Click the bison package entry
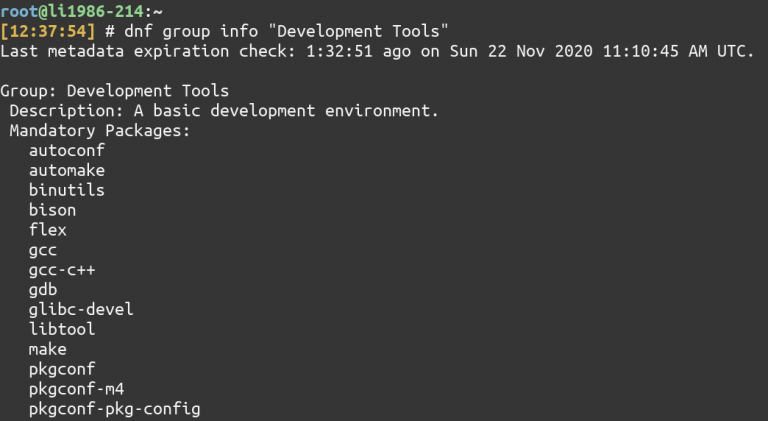The width and height of the screenshot is (768, 421). [x=52, y=210]
